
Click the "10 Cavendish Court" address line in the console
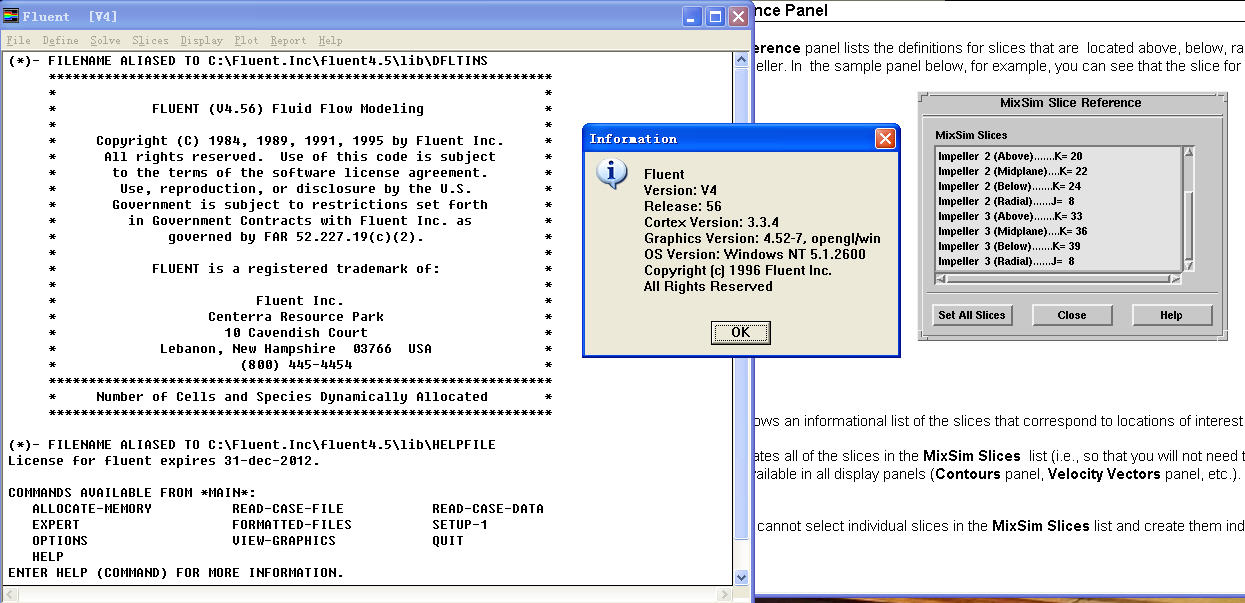pyautogui.click(x=296, y=333)
